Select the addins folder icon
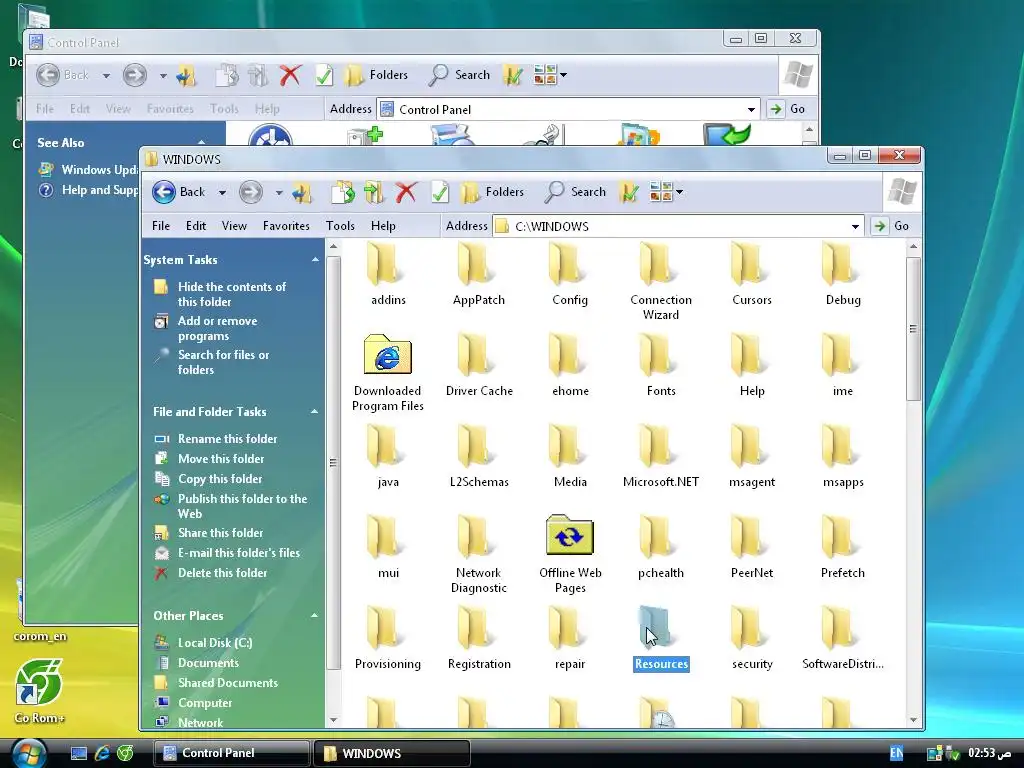The height and width of the screenshot is (768, 1024). (x=383, y=264)
